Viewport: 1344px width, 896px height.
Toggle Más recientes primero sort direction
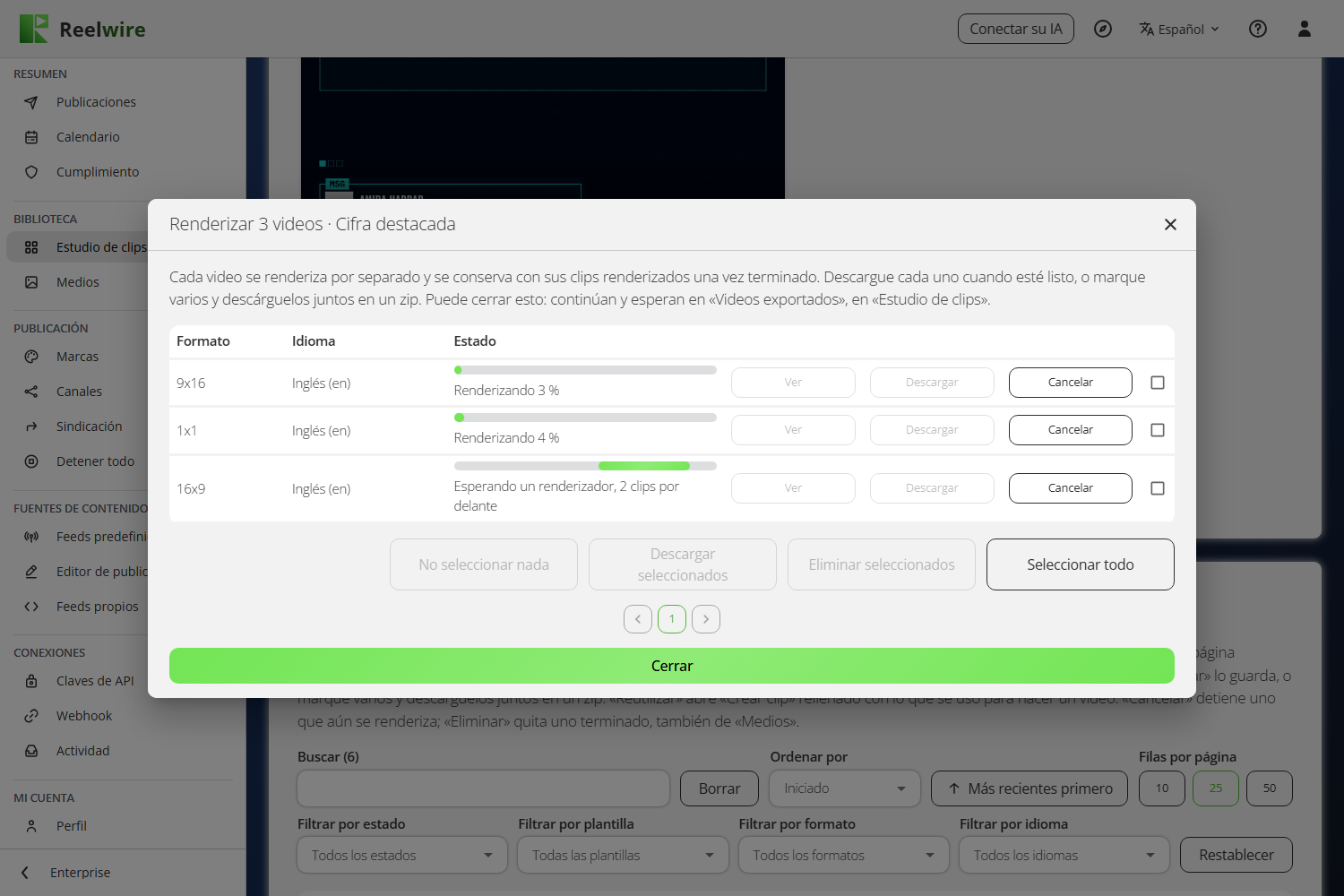tap(1030, 788)
